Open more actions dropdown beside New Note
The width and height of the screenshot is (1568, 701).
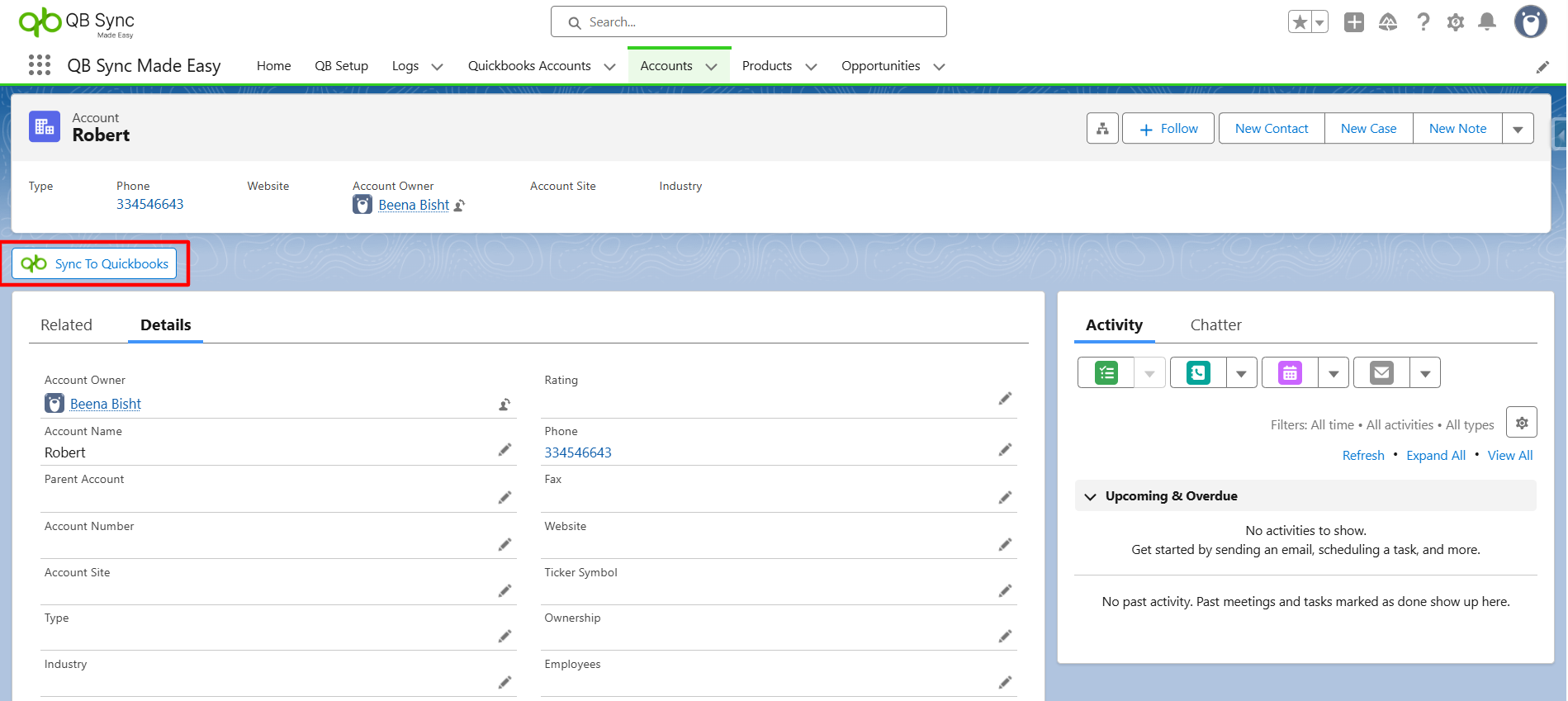coord(1518,129)
